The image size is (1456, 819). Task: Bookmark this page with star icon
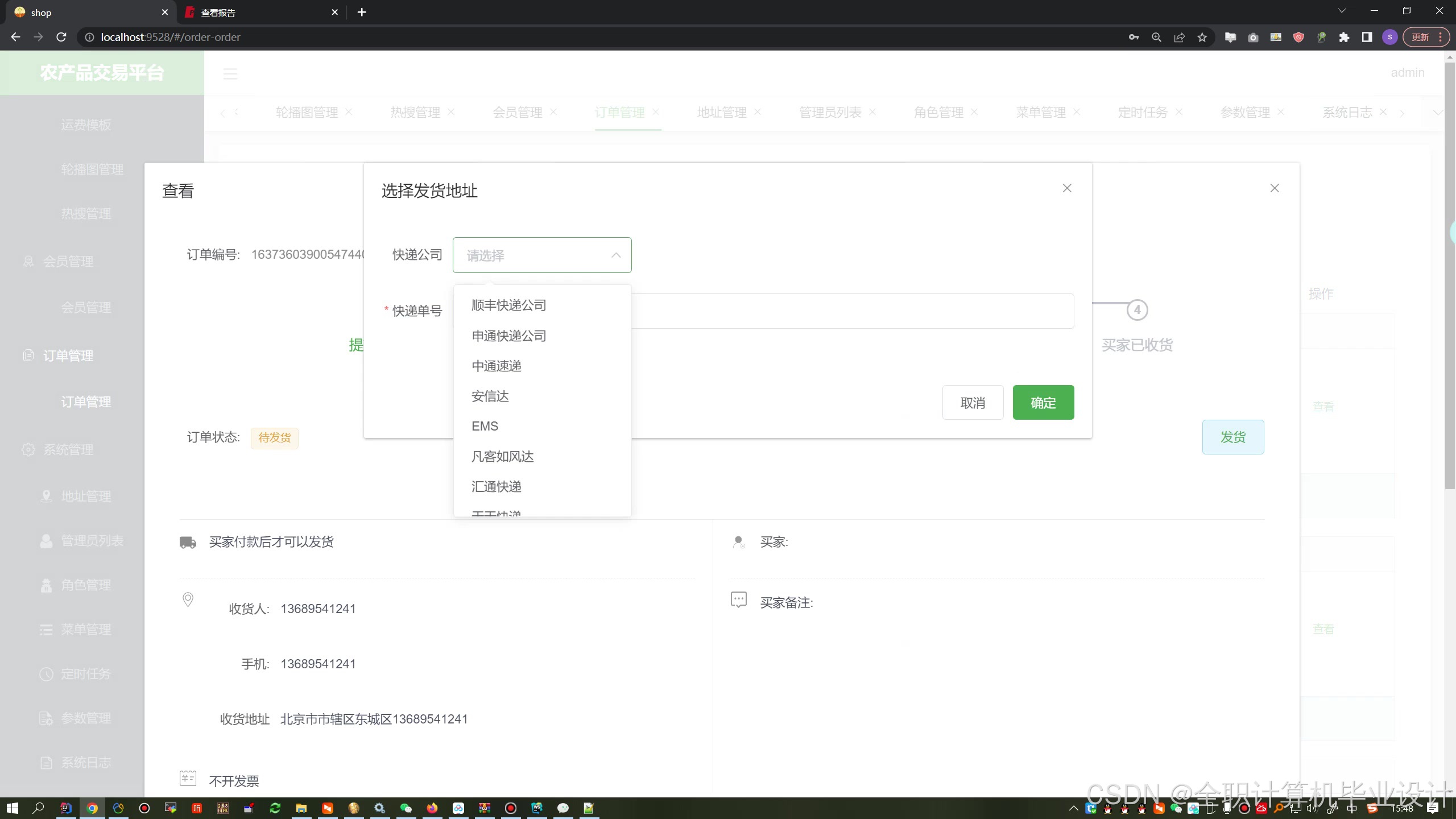tap(1202, 37)
